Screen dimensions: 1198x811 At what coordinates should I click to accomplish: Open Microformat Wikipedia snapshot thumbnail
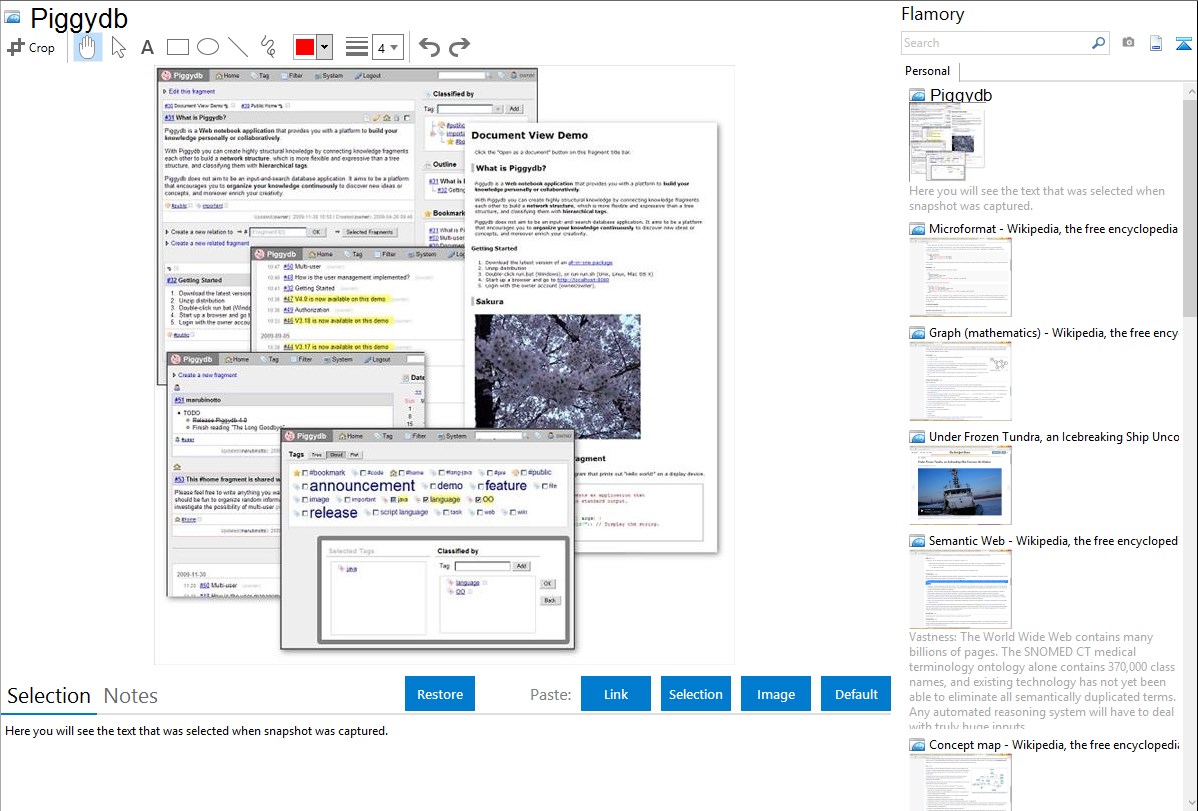click(x=960, y=277)
